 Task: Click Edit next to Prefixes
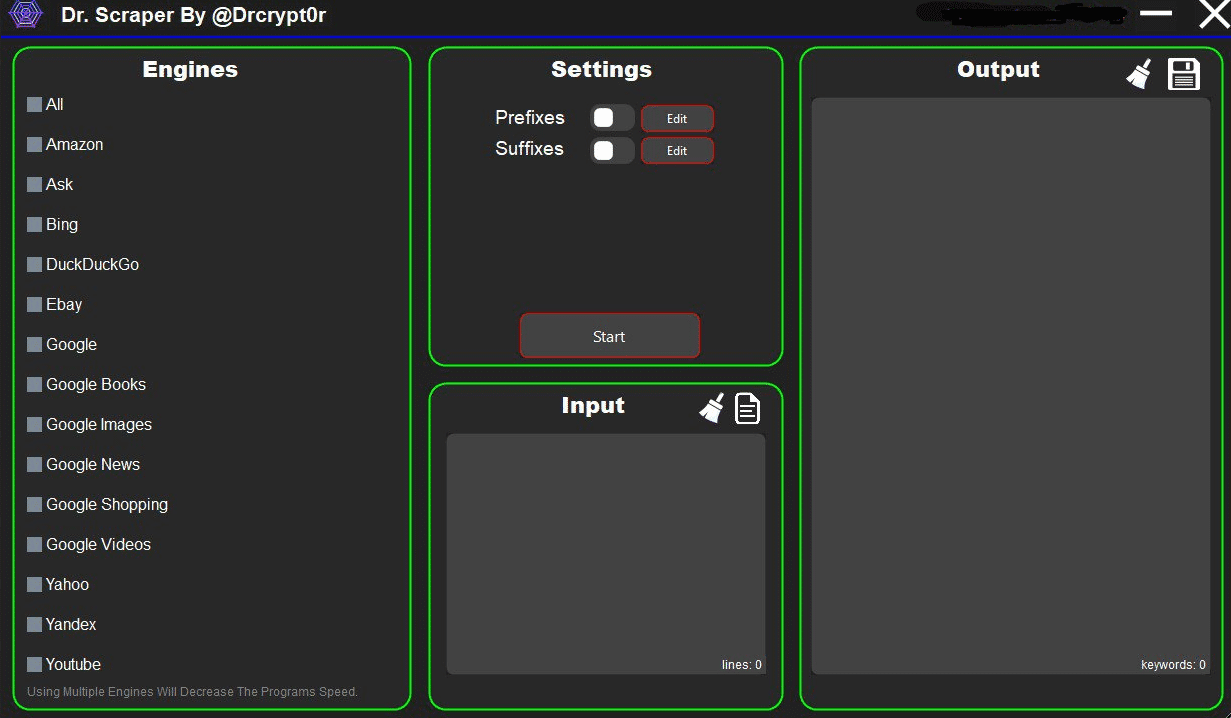pos(677,117)
